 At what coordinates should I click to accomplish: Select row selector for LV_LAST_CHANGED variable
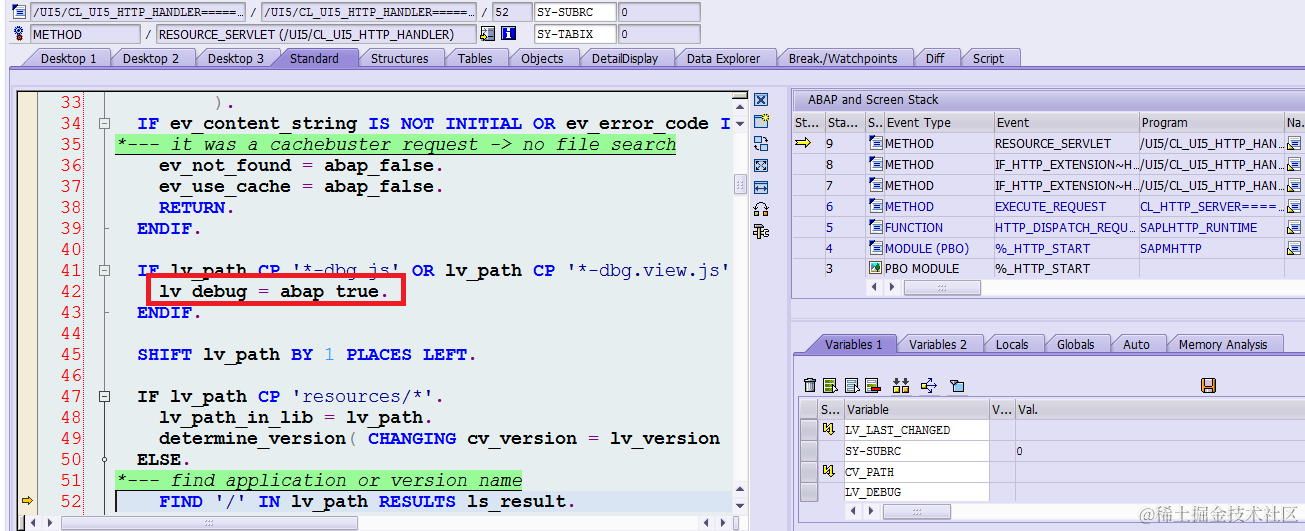[808, 430]
